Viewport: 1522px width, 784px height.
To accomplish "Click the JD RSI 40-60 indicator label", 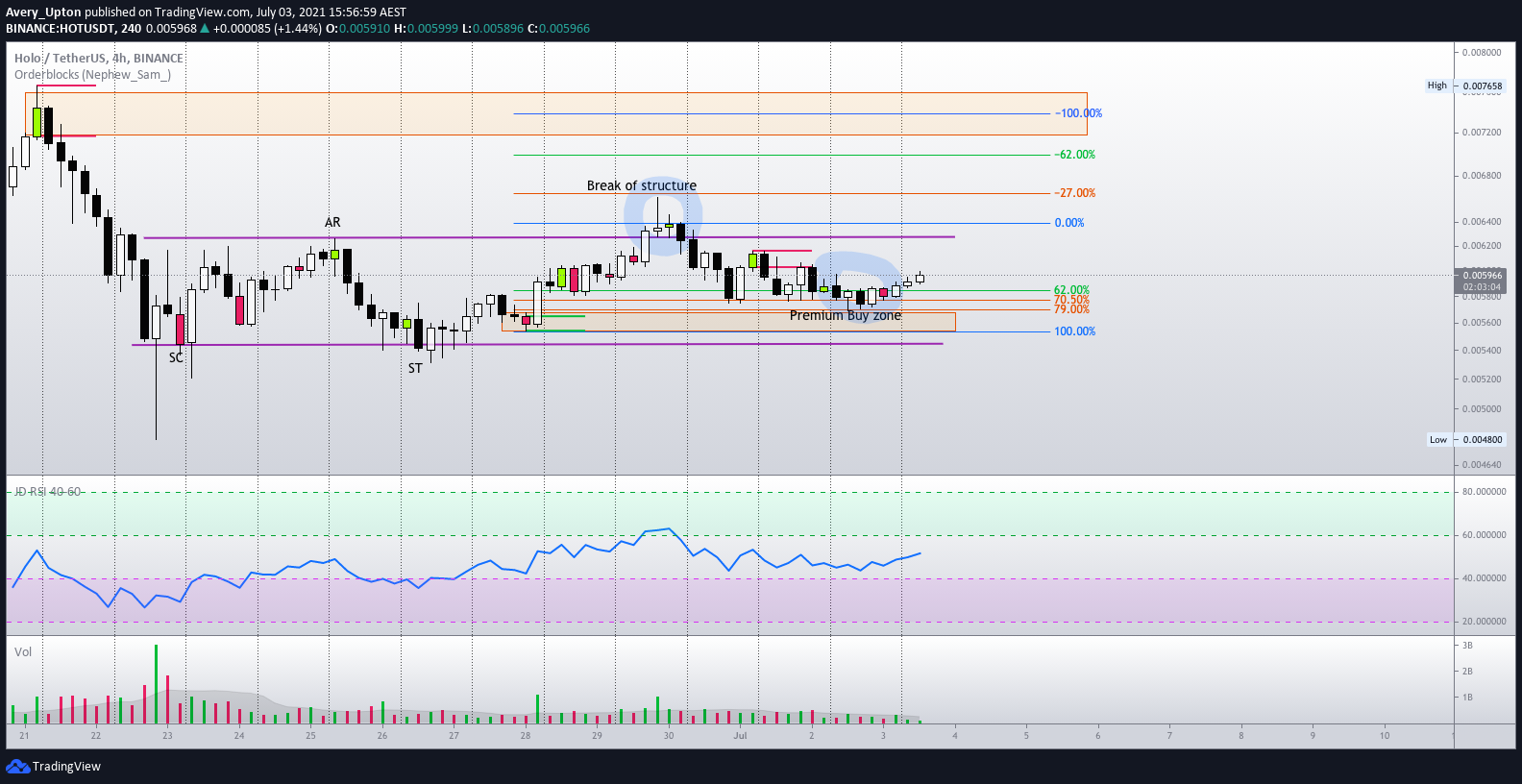I will click(x=47, y=491).
